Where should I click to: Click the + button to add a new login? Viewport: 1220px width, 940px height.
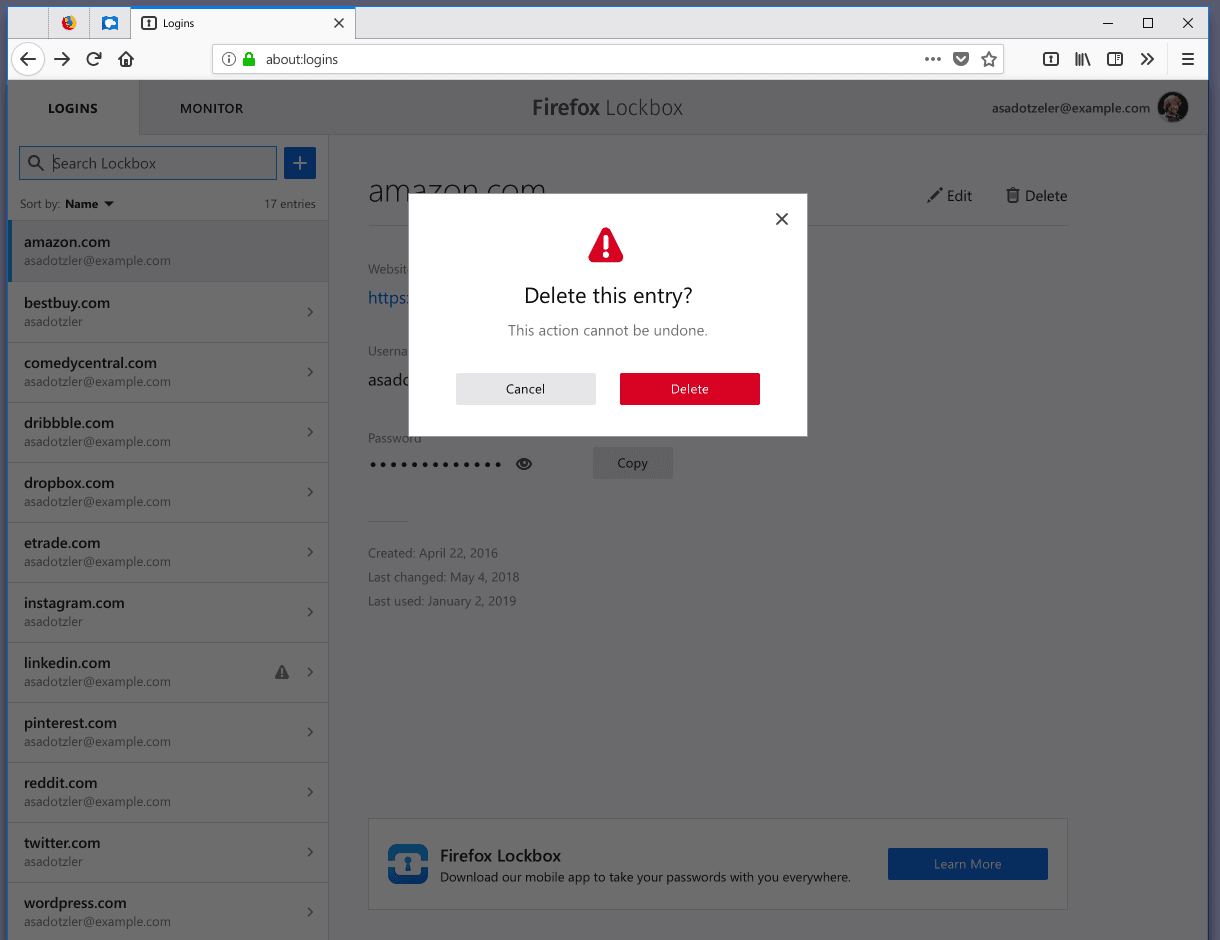coord(299,162)
